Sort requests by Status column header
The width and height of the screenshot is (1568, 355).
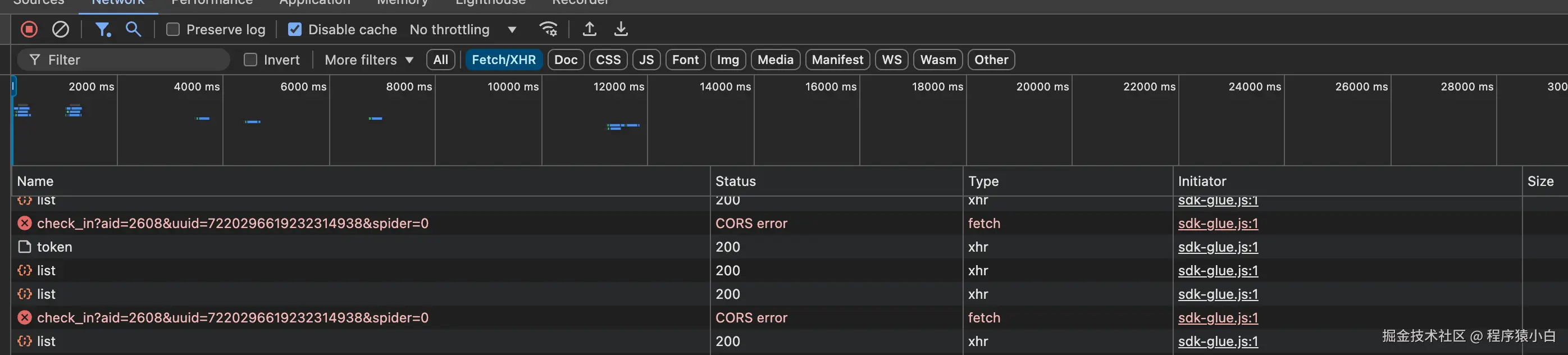coord(735,181)
